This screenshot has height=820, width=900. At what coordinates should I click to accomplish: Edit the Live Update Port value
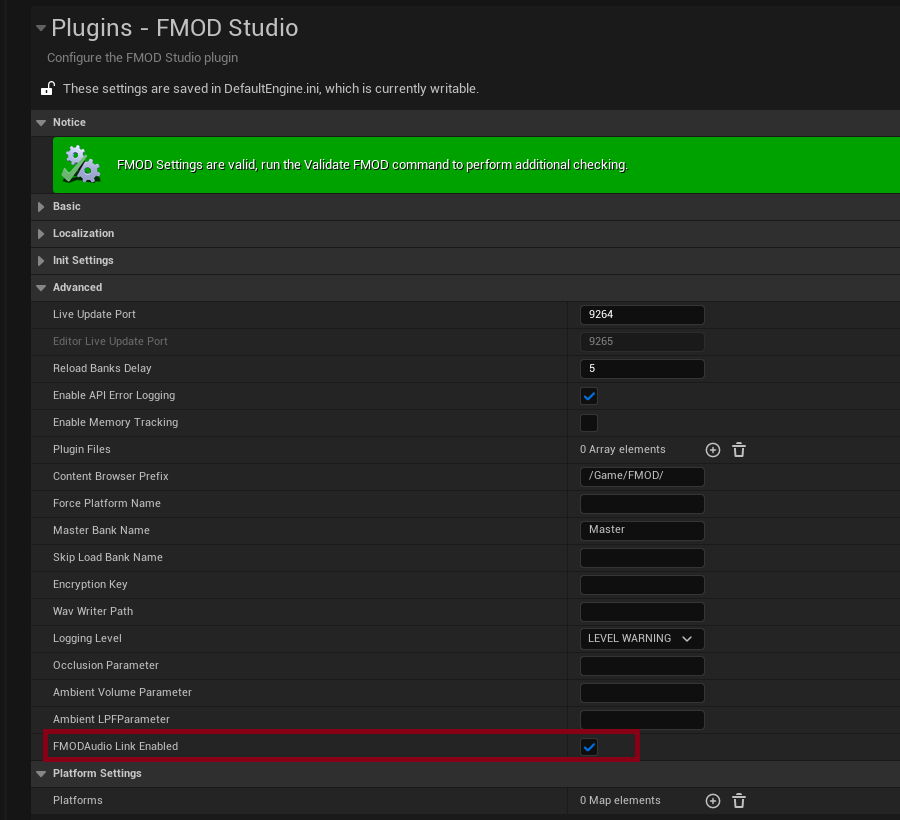click(641, 314)
